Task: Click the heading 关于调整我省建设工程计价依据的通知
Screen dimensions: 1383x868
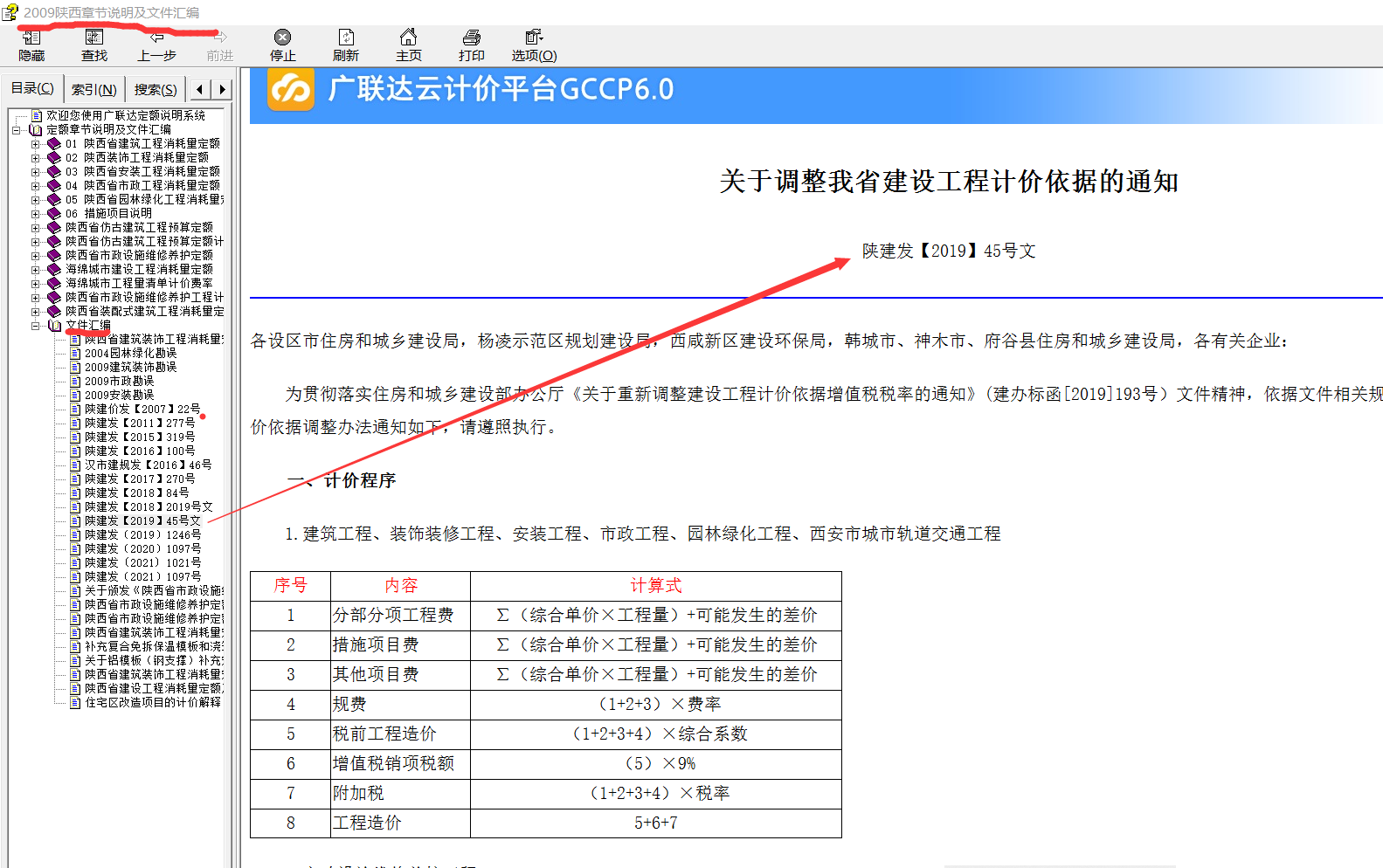Action: [949, 182]
